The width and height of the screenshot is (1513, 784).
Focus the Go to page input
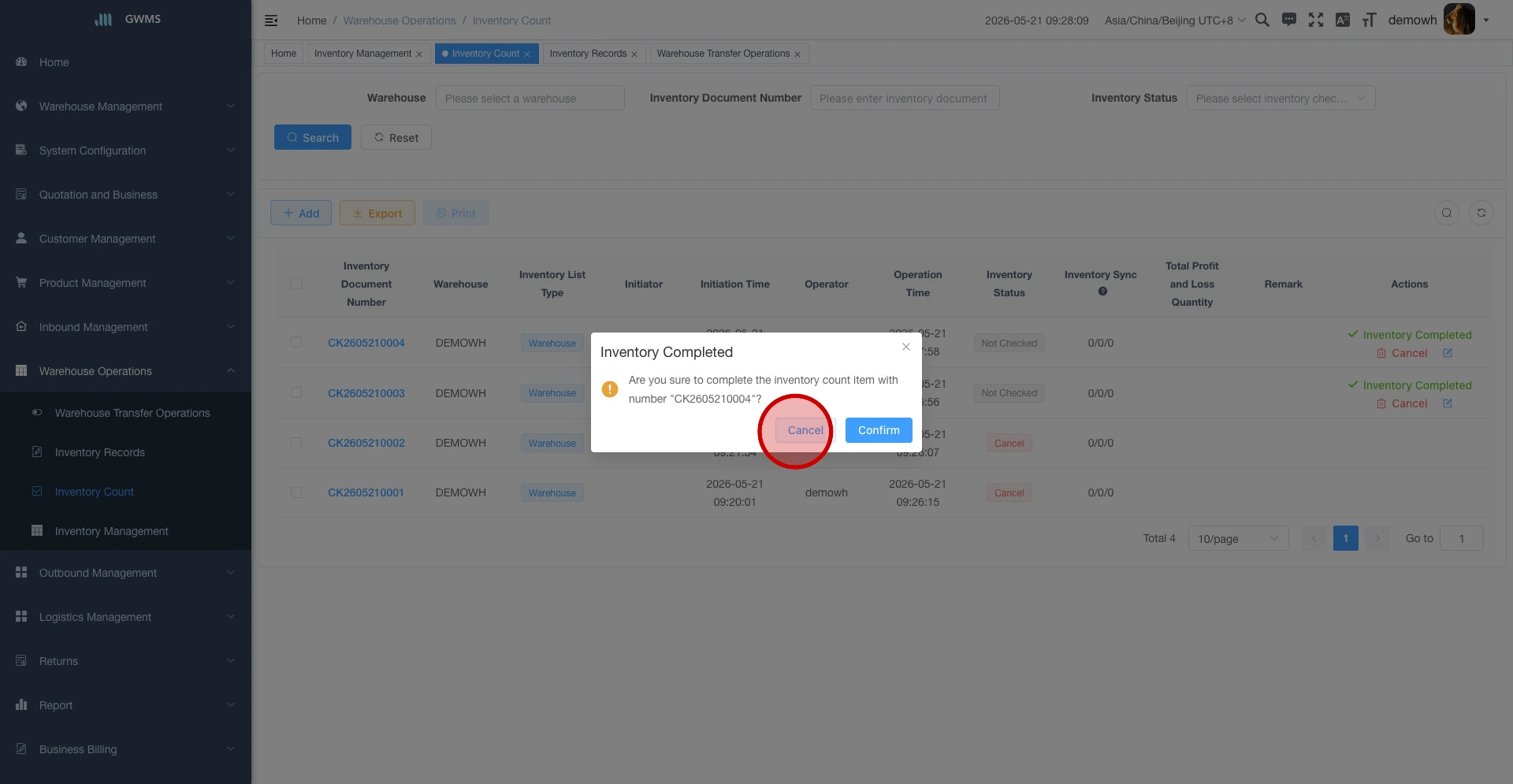[1462, 539]
